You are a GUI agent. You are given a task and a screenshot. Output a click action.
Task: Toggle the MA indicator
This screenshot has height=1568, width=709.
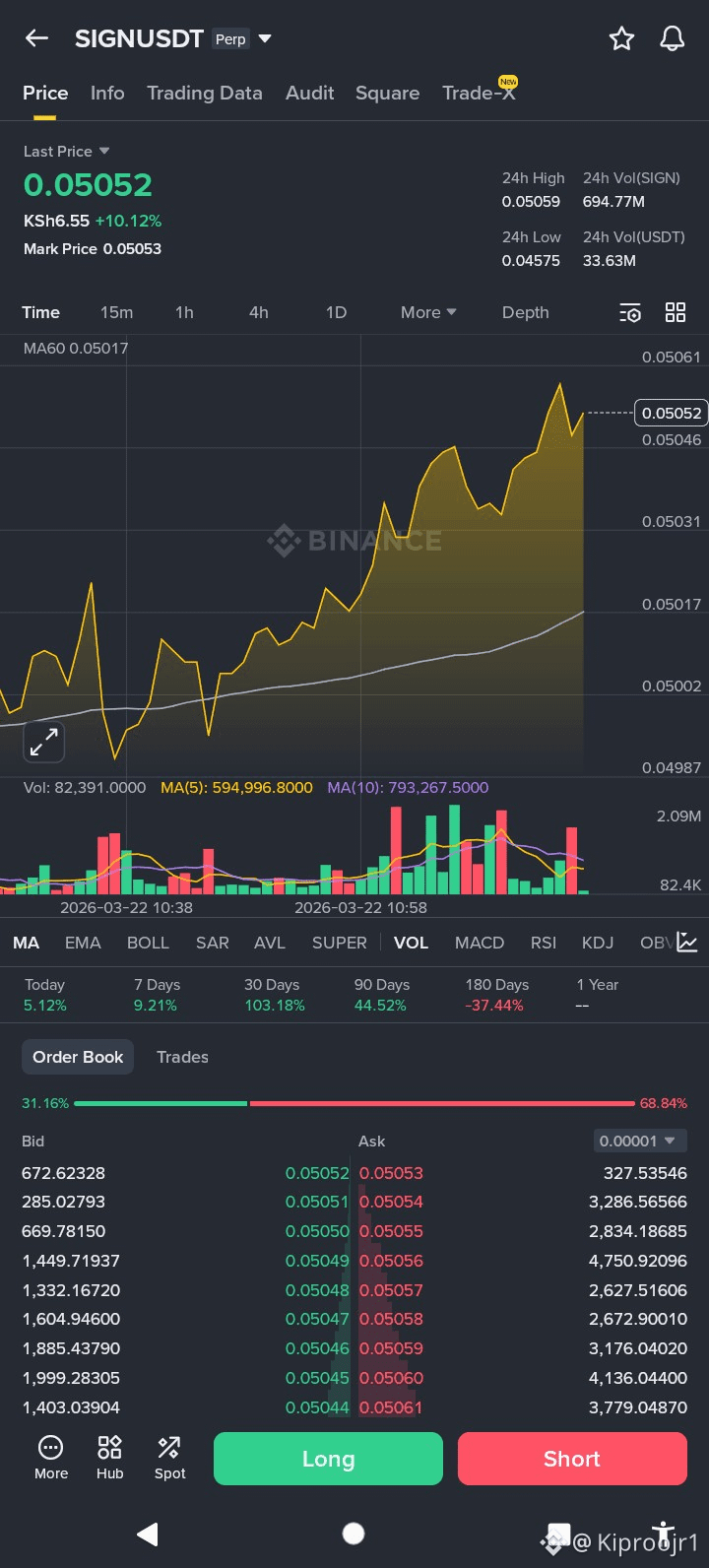pyautogui.click(x=26, y=943)
